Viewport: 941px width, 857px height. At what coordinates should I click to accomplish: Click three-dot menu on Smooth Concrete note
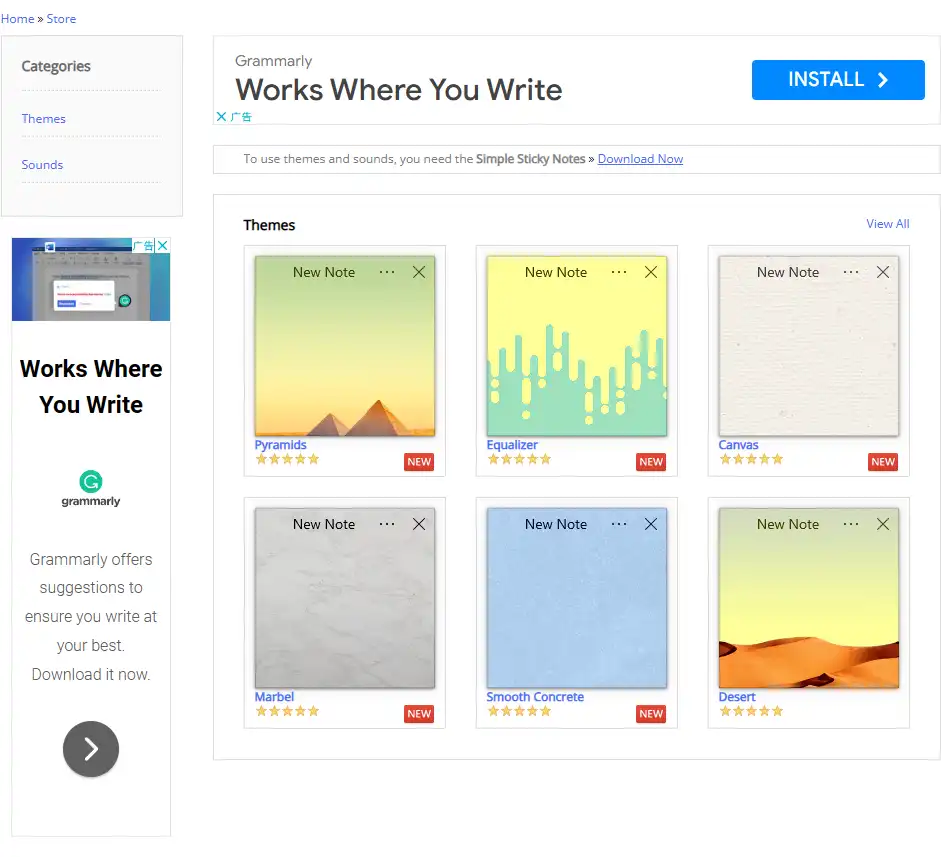coord(619,524)
